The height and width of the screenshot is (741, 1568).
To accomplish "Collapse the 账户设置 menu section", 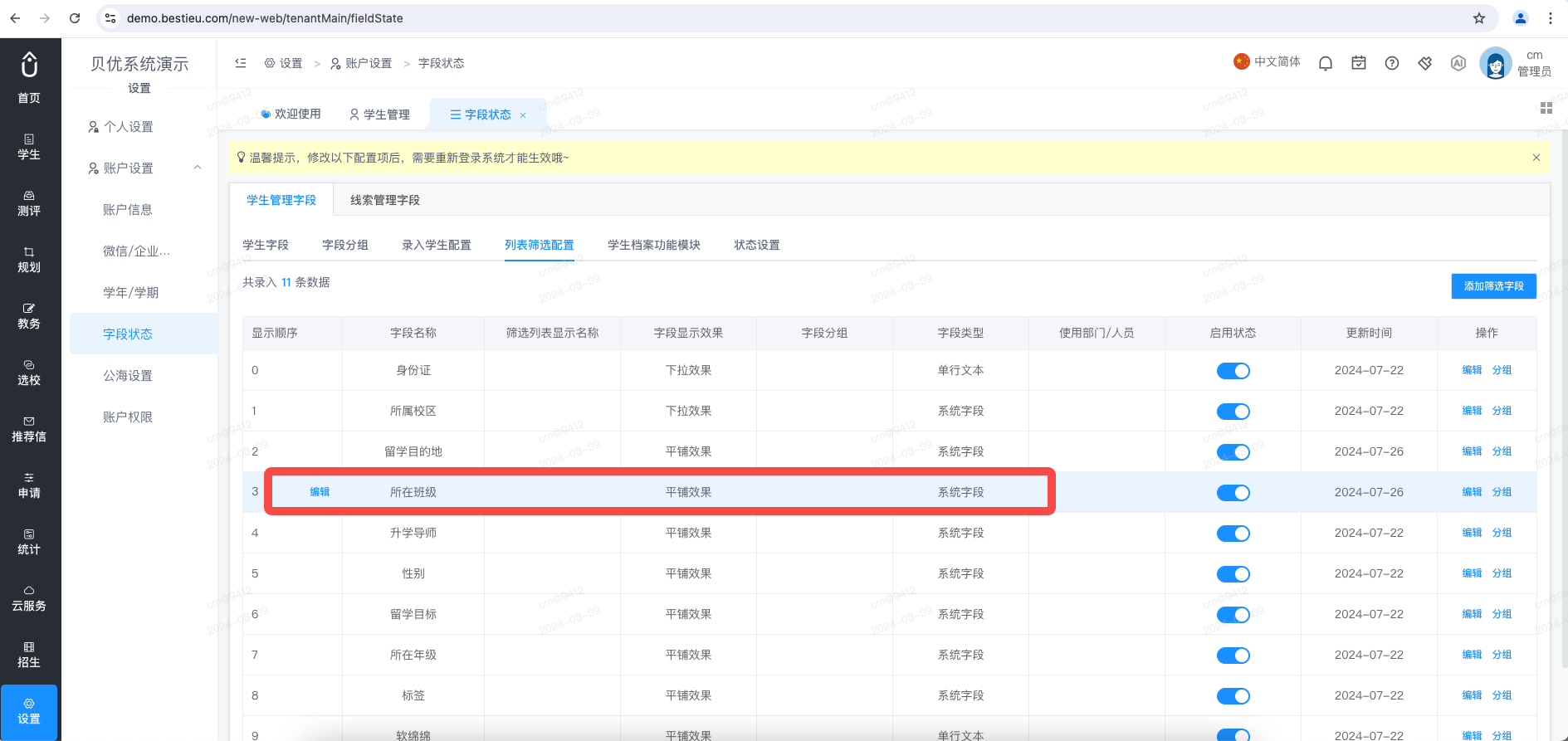I will [x=198, y=168].
